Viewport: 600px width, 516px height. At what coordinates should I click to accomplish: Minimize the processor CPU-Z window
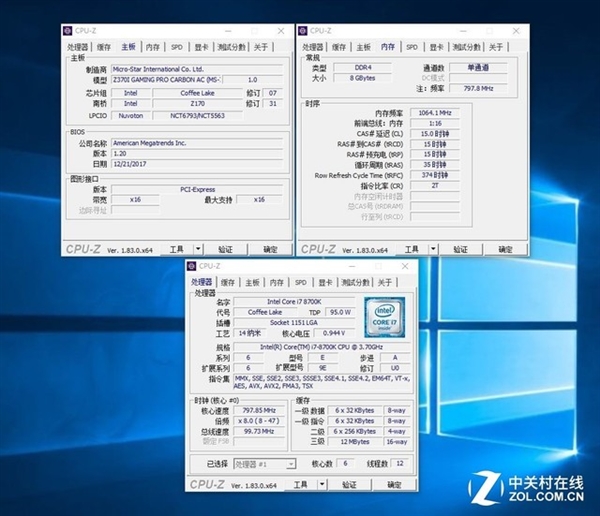coord(352,266)
